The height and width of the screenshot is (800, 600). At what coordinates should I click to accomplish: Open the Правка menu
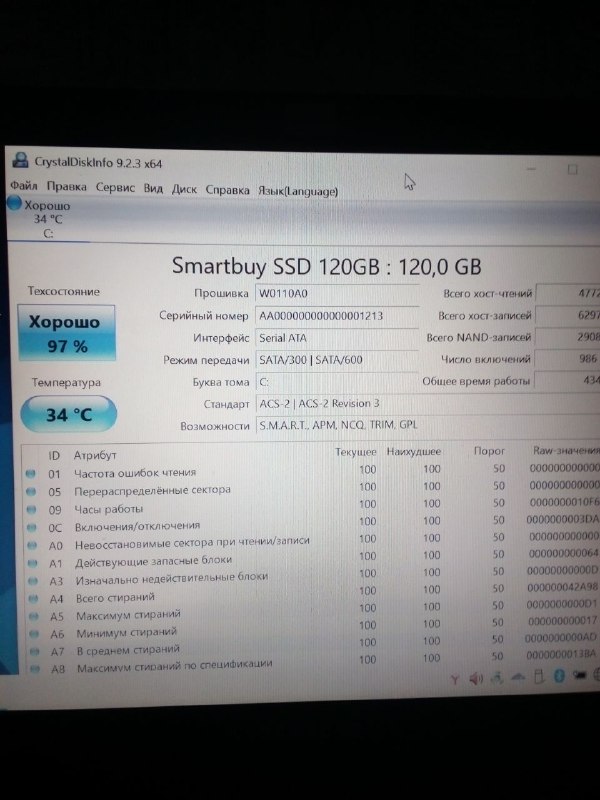[x=67, y=187]
